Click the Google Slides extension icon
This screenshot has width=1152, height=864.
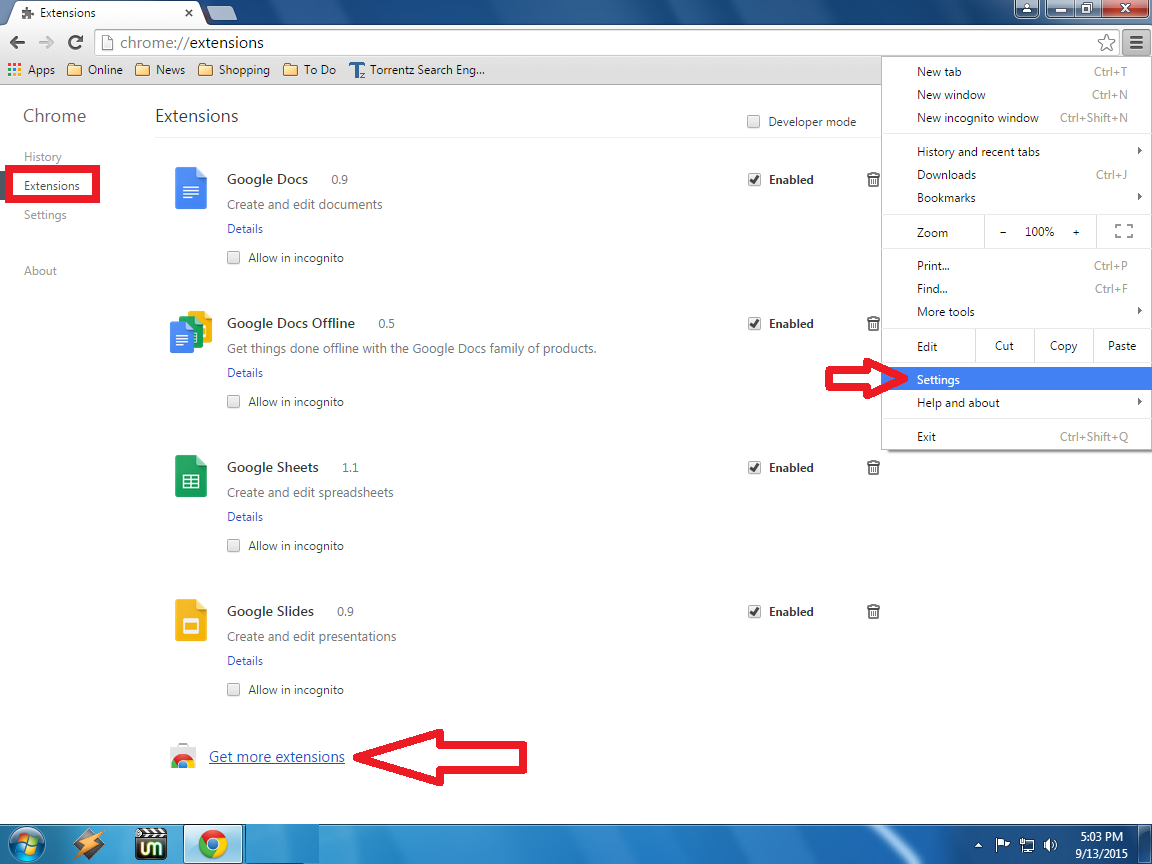click(190, 621)
